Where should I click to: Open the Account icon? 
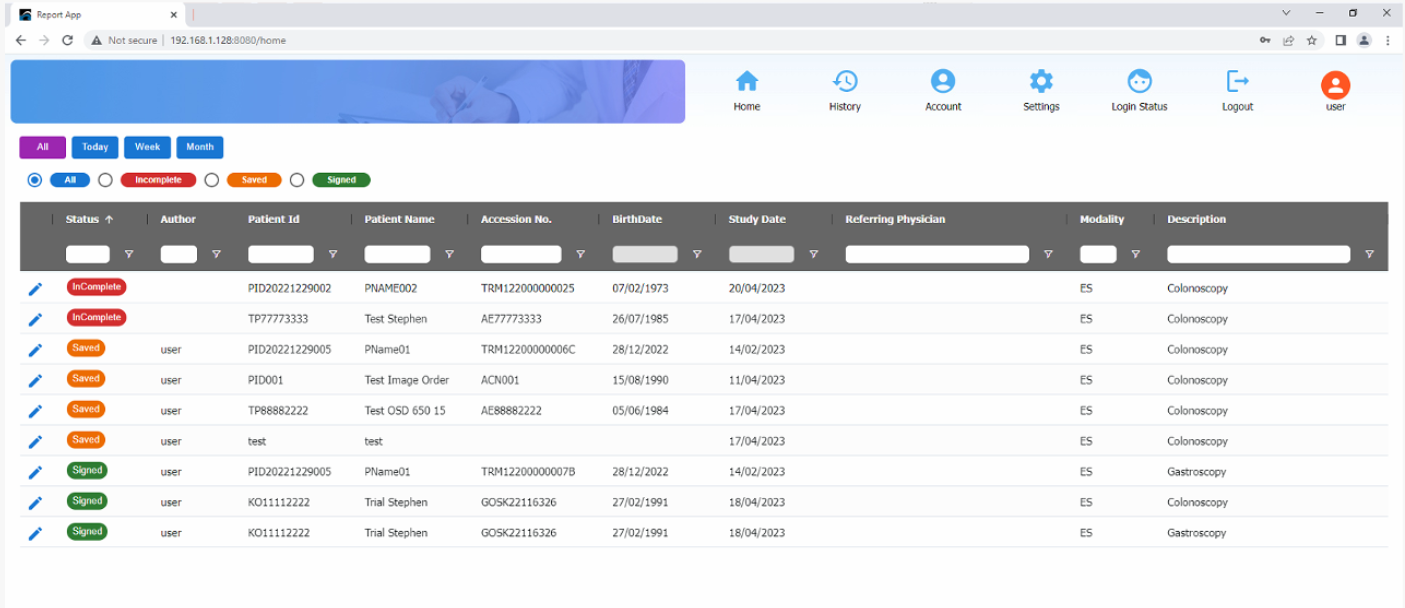tap(943, 81)
